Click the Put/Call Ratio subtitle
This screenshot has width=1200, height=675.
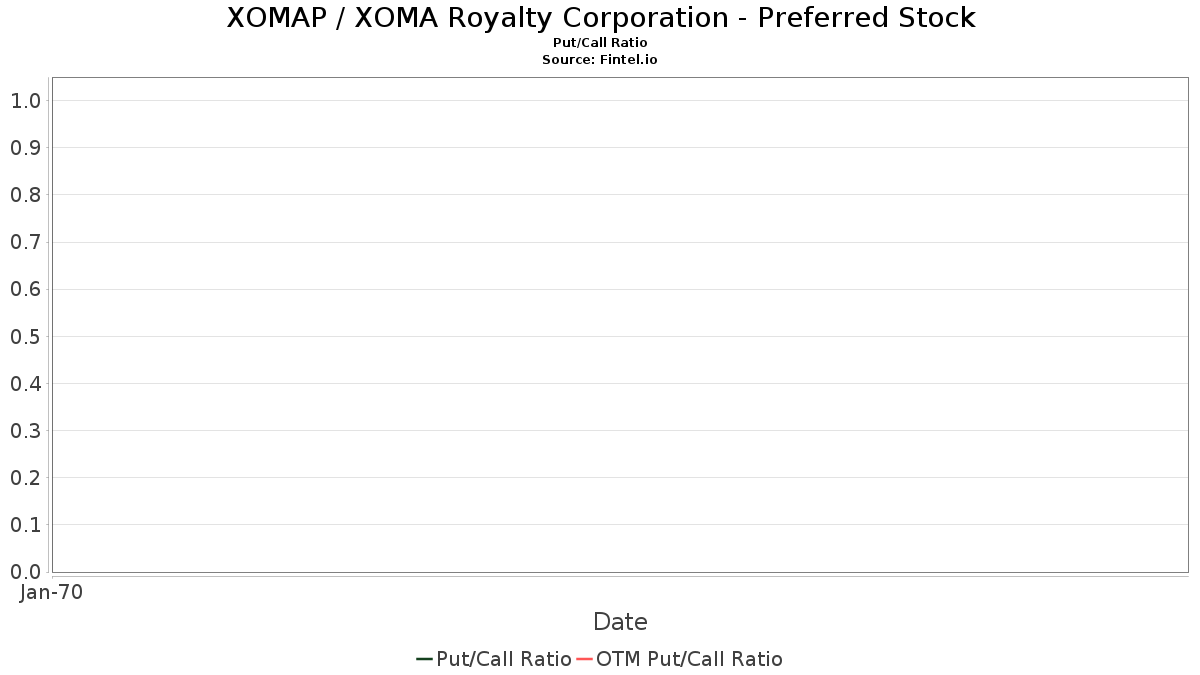[x=600, y=43]
